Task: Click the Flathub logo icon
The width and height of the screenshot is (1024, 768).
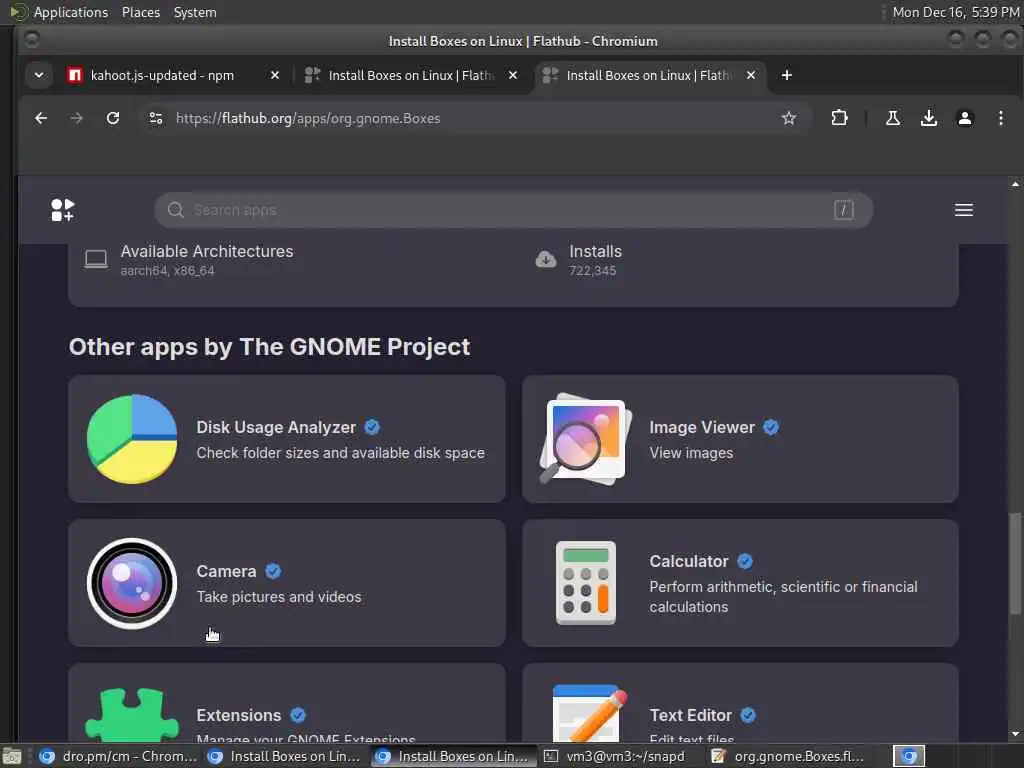Action: 63,210
